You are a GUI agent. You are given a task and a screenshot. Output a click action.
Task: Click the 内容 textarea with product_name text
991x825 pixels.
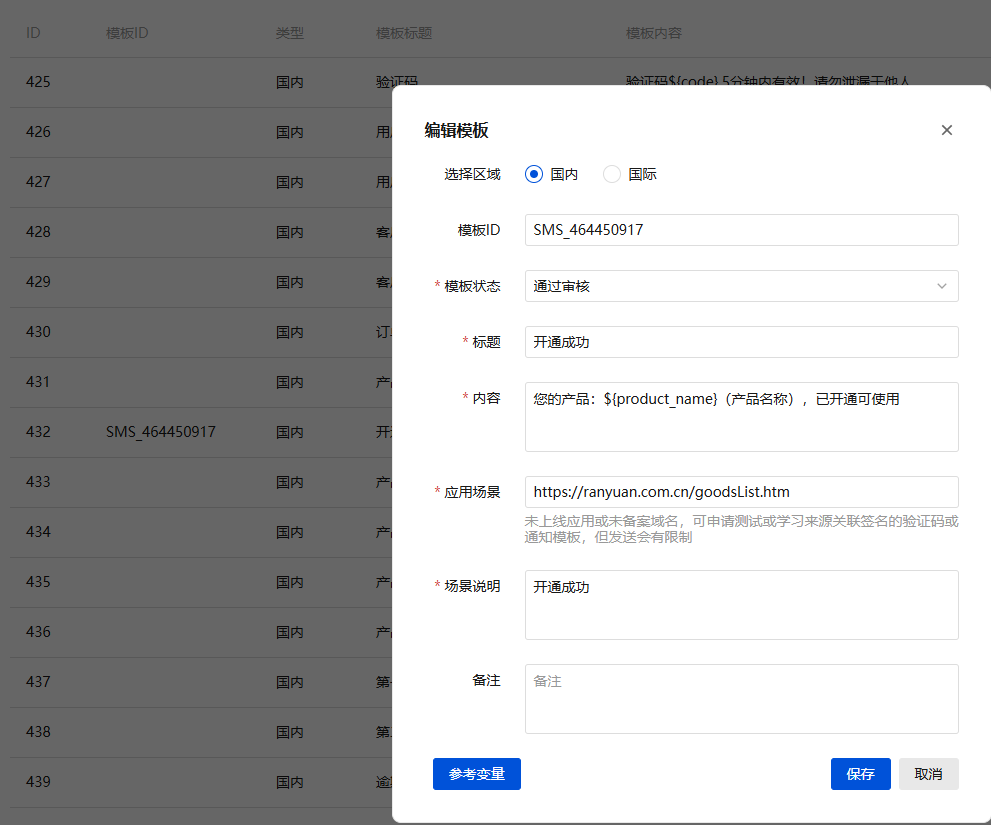(x=741, y=417)
